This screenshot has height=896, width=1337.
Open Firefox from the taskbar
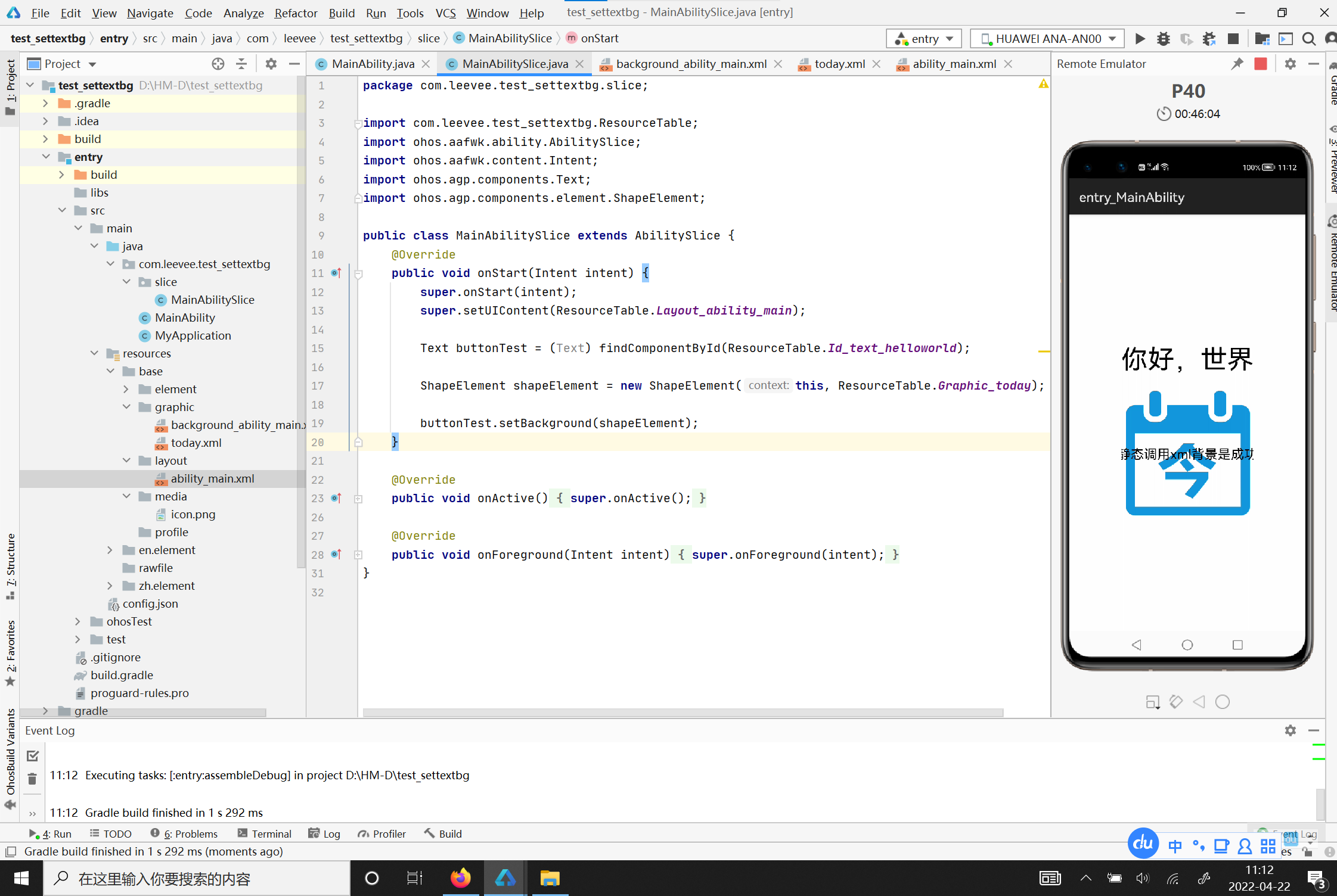pyautogui.click(x=460, y=878)
